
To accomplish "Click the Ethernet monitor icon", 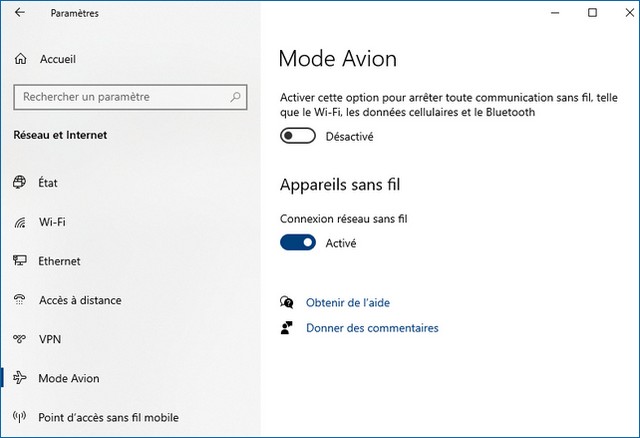I will coord(19,261).
